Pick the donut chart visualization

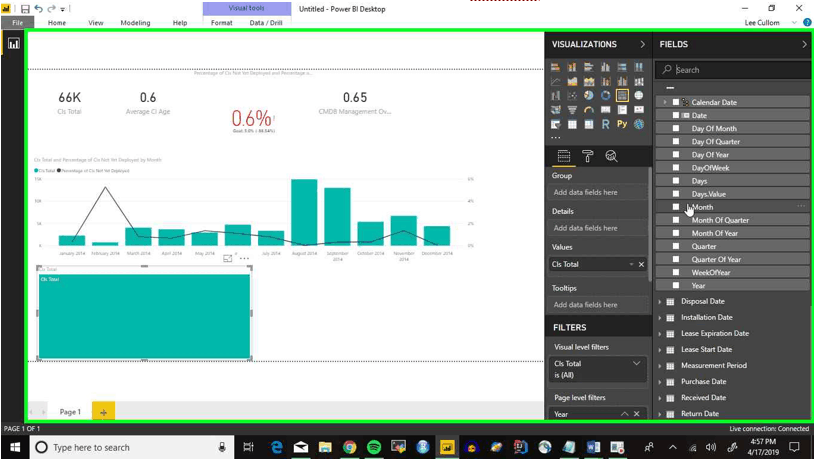(x=606, y=96)
